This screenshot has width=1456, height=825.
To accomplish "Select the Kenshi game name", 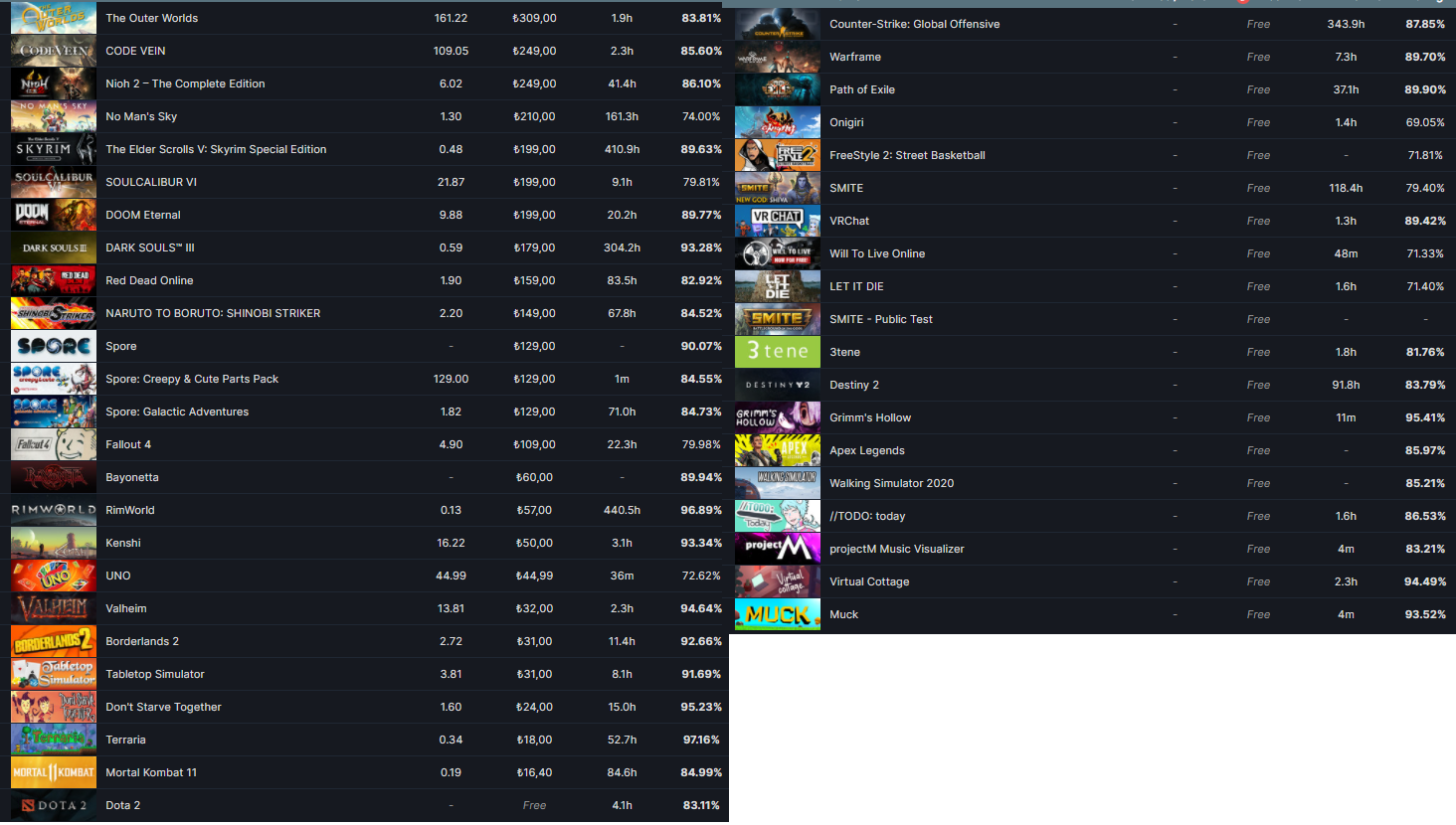I will tap(123, 543).
